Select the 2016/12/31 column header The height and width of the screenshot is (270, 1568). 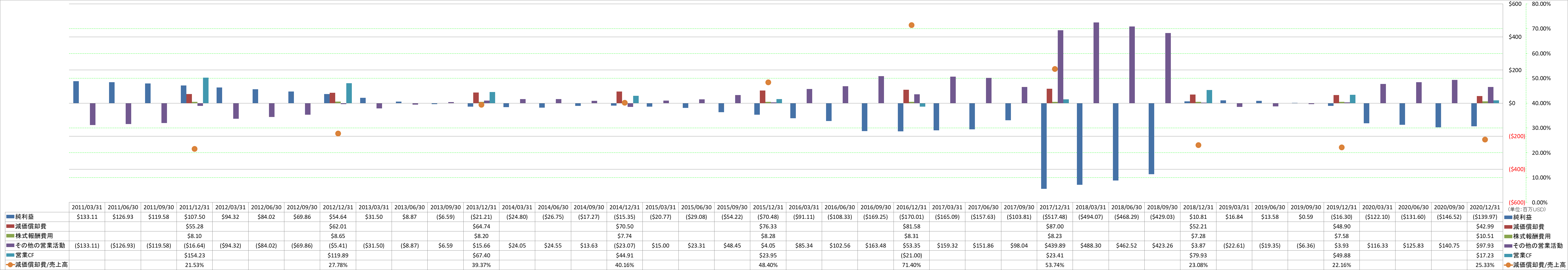click(911, 207)
